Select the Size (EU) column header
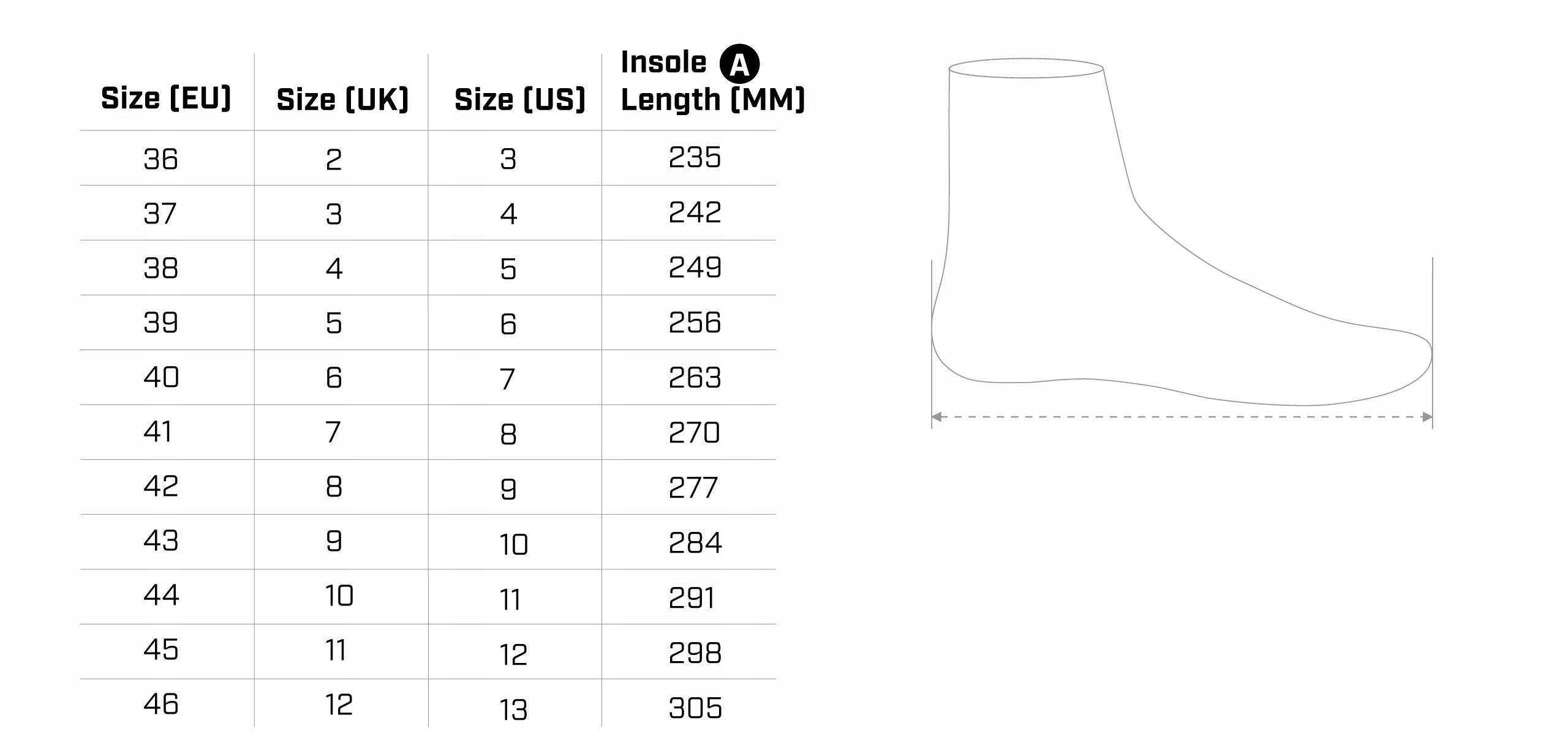The width and height of the screenshot is (1568, 756). point(166,98)
